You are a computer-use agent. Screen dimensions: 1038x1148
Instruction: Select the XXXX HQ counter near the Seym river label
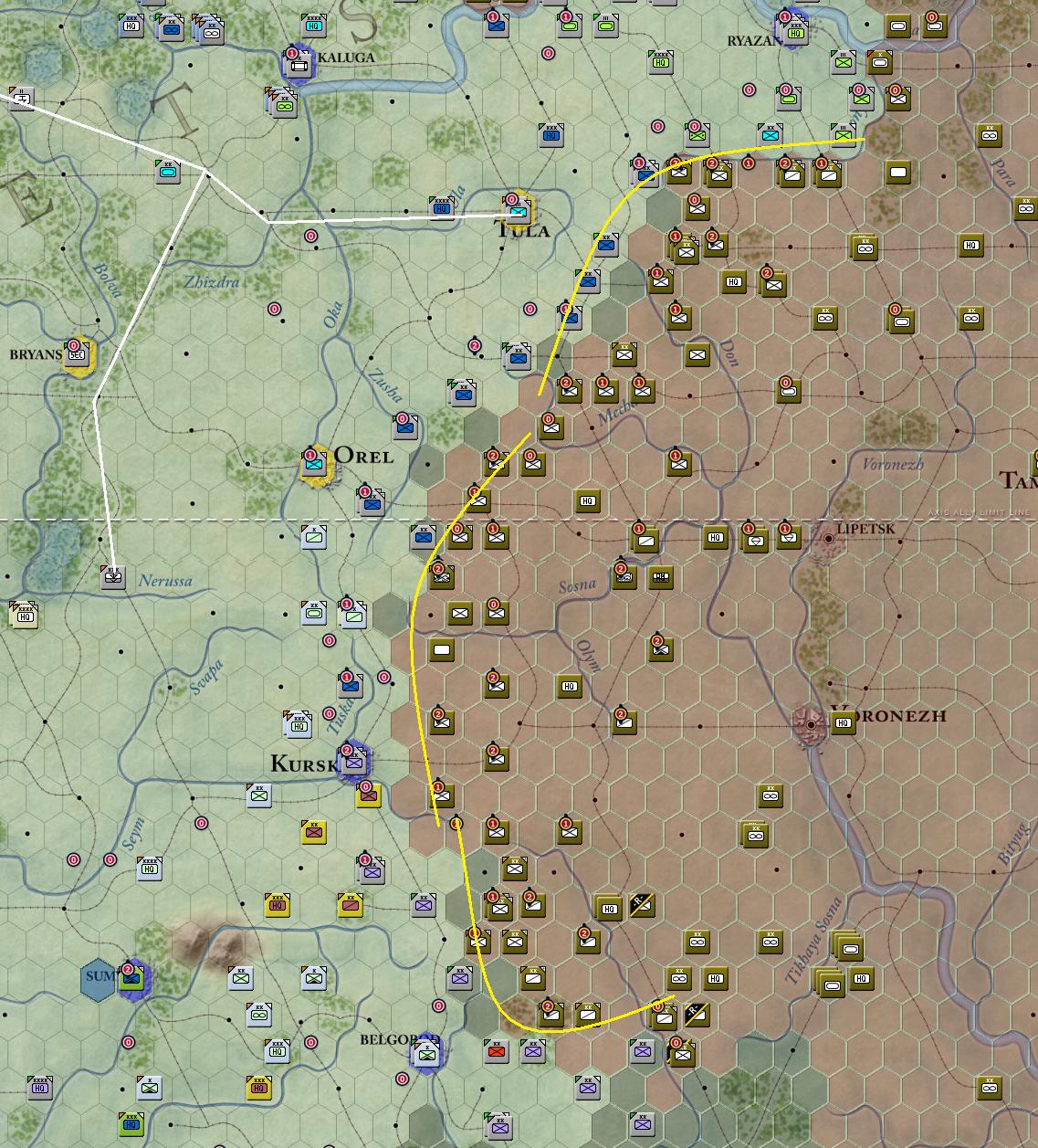click(x=150, y=868)
